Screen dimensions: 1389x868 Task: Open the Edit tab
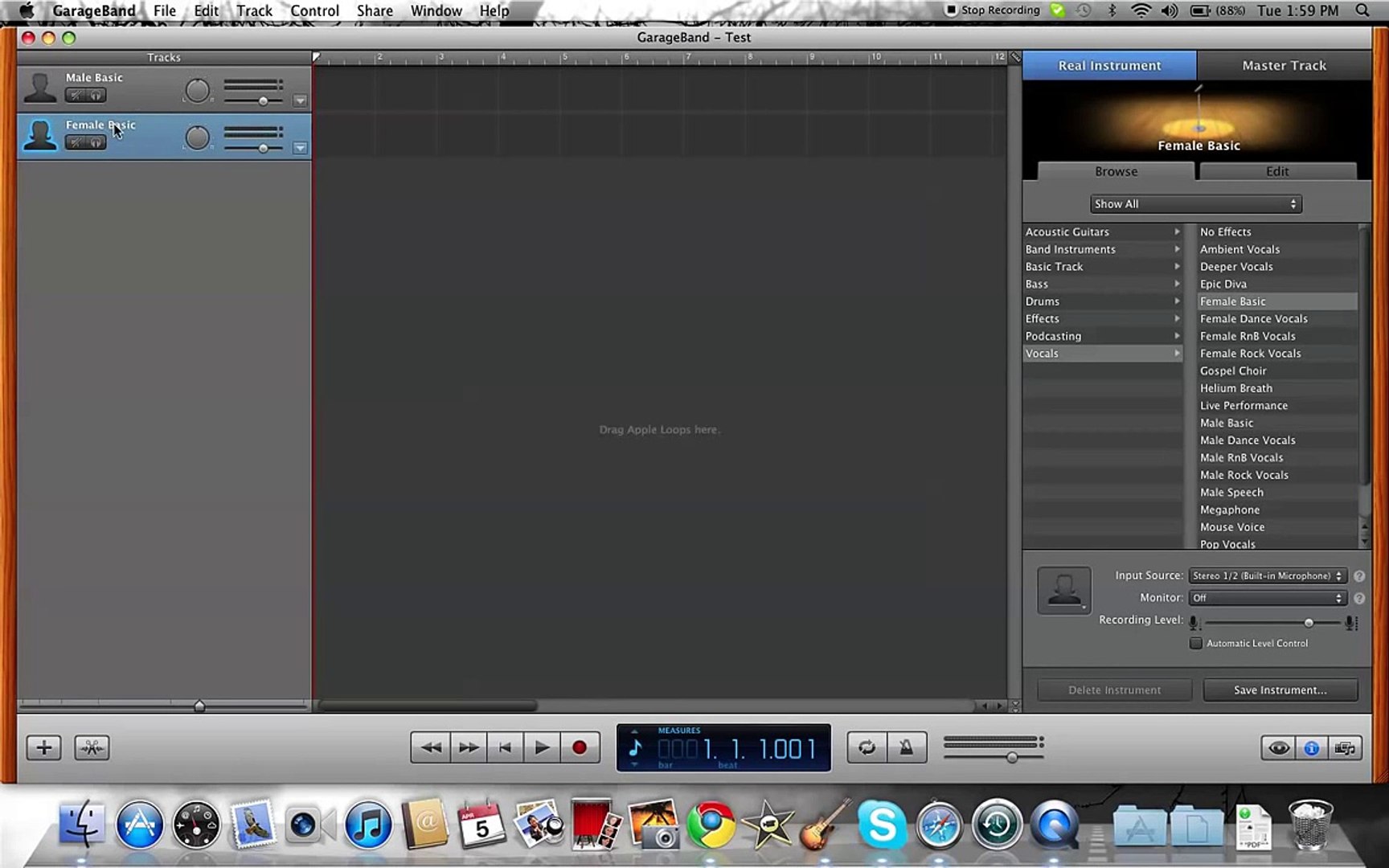pyautogui.click(x=1277, y=171)
